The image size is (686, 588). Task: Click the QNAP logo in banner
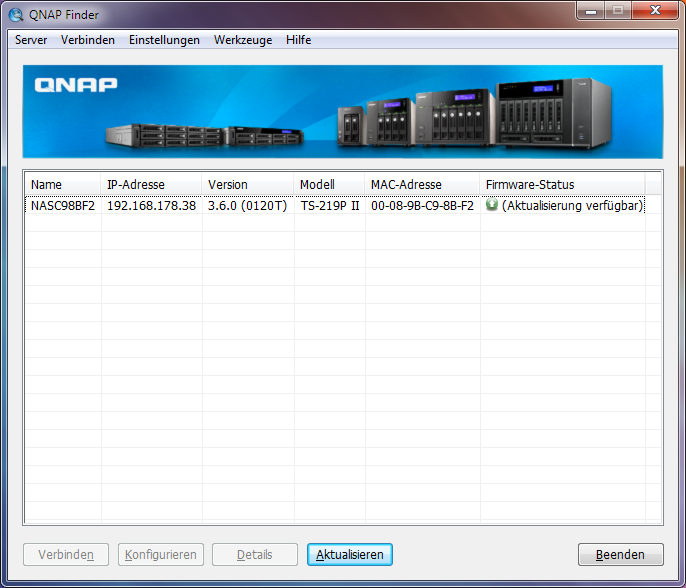click(76, 84)
